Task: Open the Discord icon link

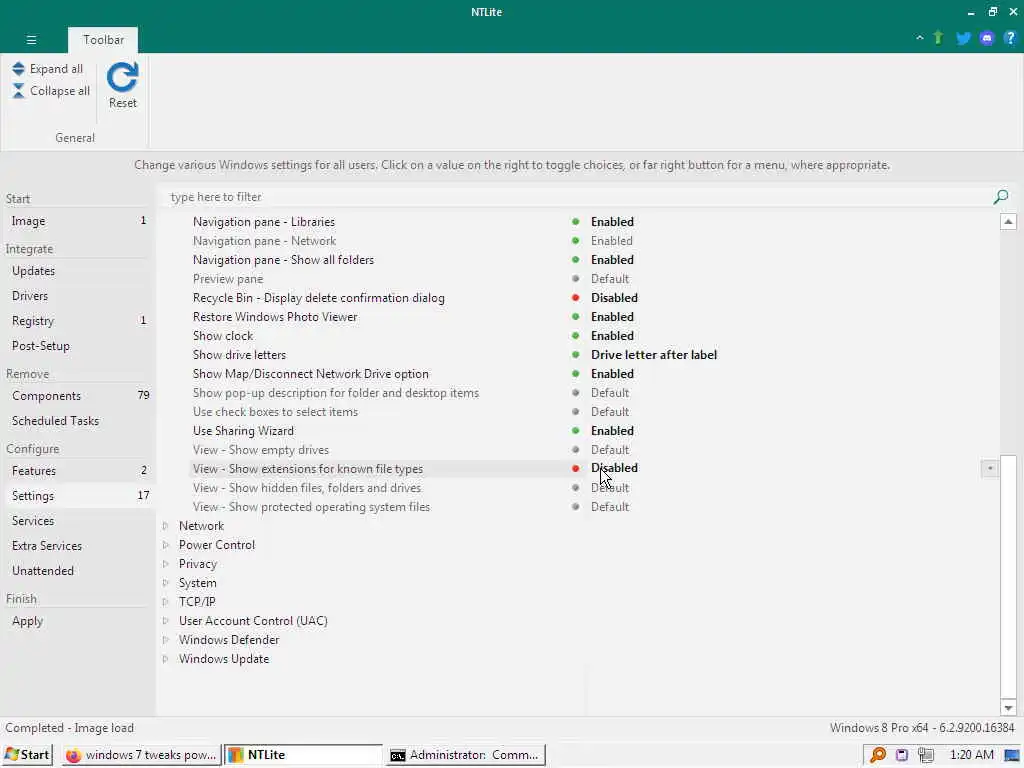Action: tap(987, 39)
